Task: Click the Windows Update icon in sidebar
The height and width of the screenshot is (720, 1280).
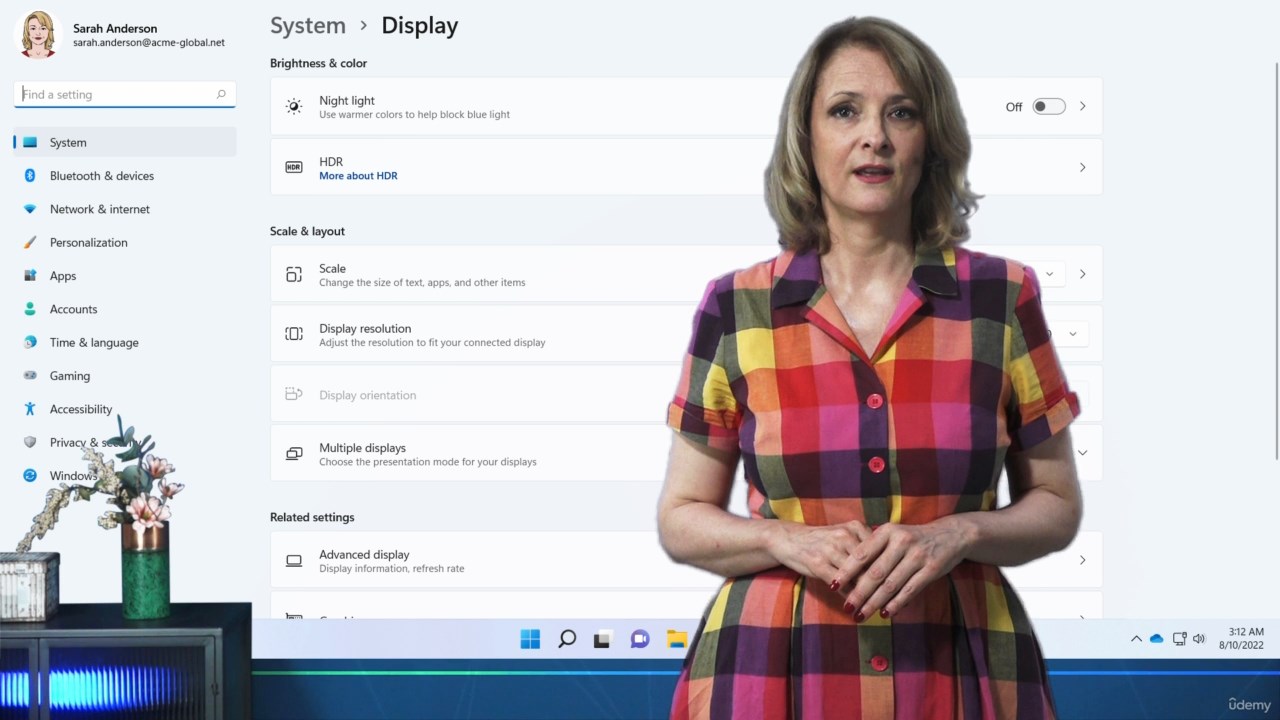Action: click(30, 476)
